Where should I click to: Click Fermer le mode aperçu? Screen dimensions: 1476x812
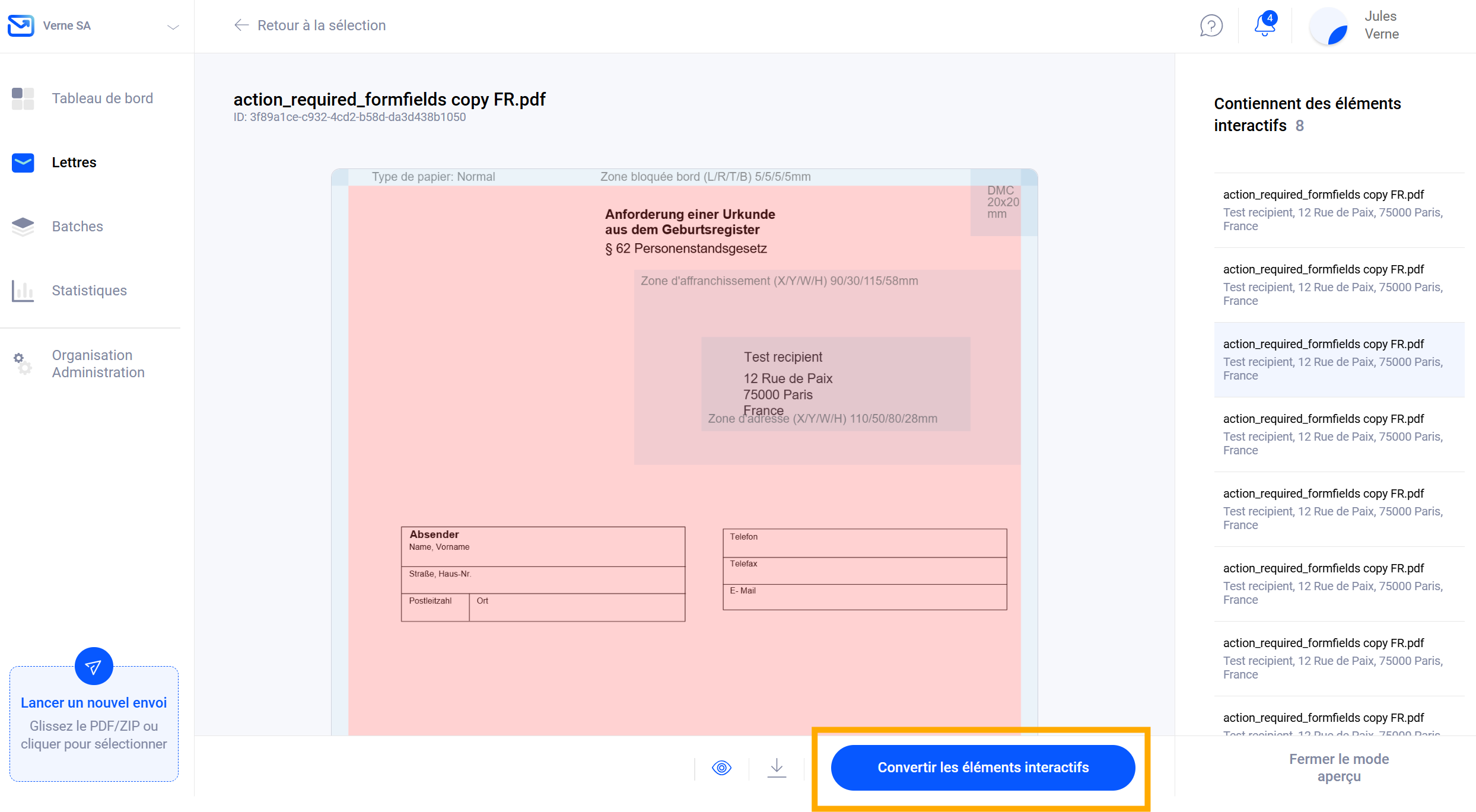tap(1338, 768)
